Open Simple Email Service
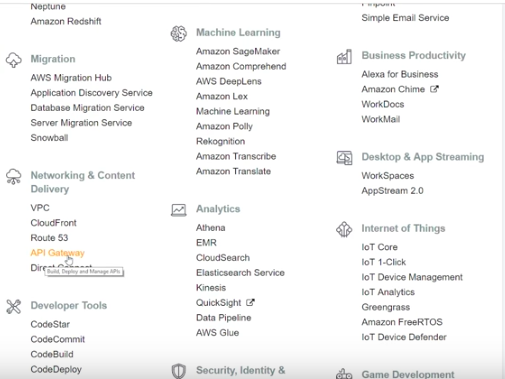This screenshot has height=379, width=505. point(405,18)
